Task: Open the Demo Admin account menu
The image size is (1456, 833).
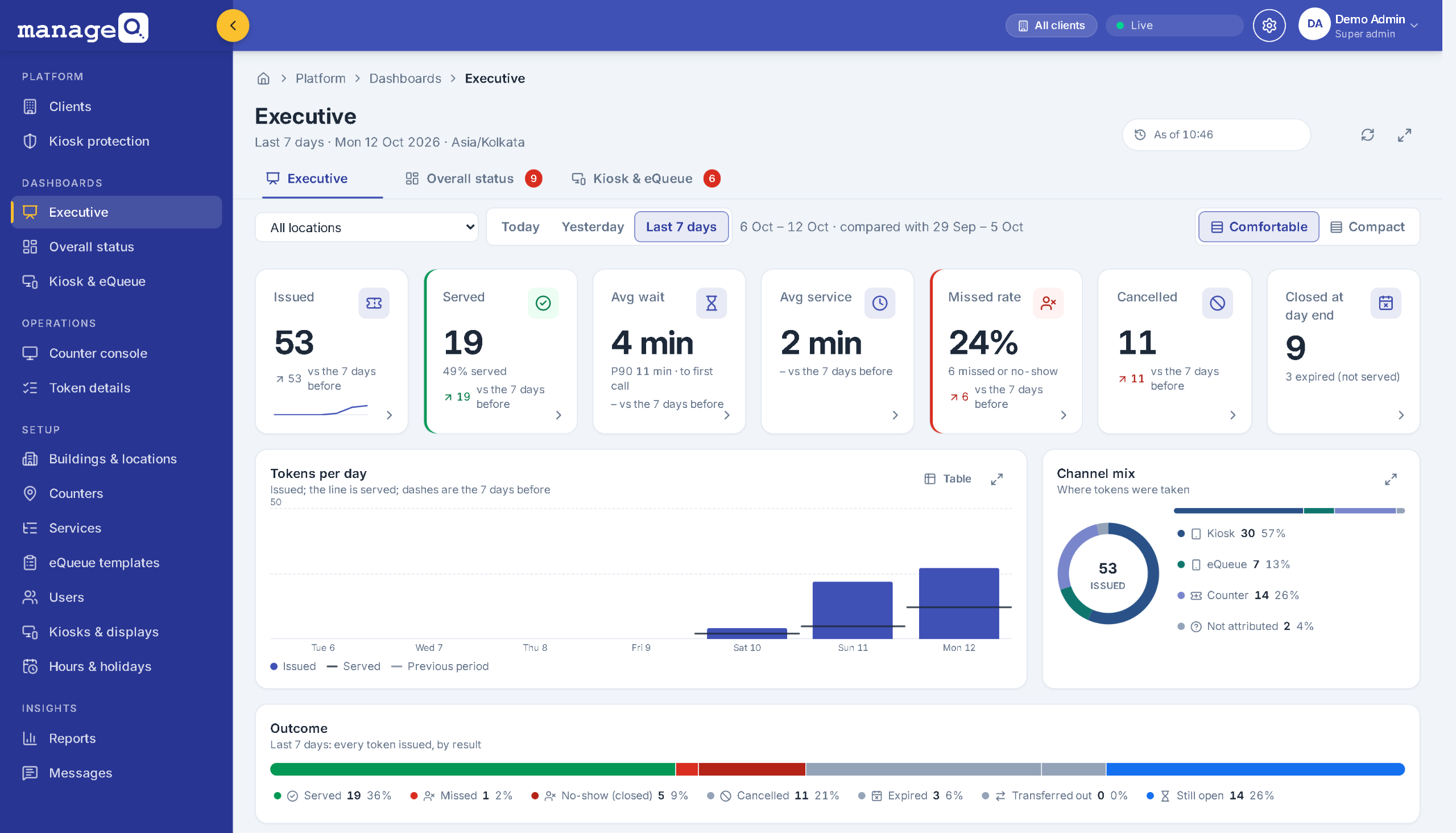Action: [1358, 26]
